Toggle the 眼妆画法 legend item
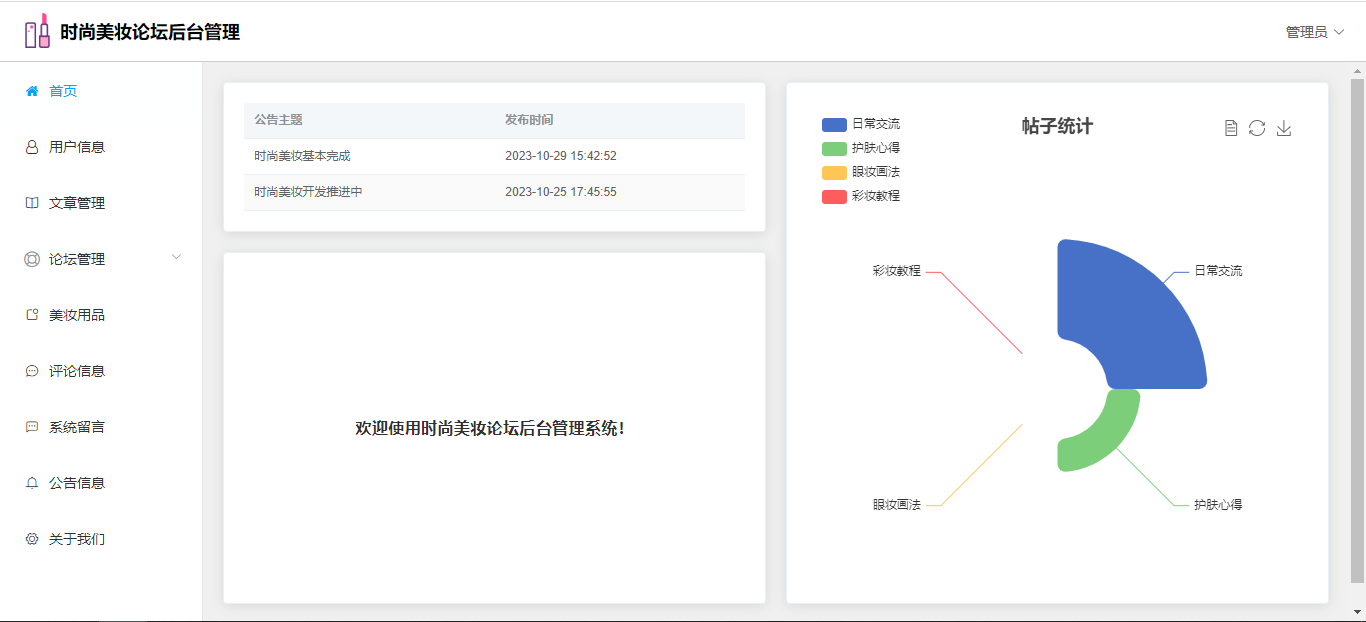 point(861,172)
